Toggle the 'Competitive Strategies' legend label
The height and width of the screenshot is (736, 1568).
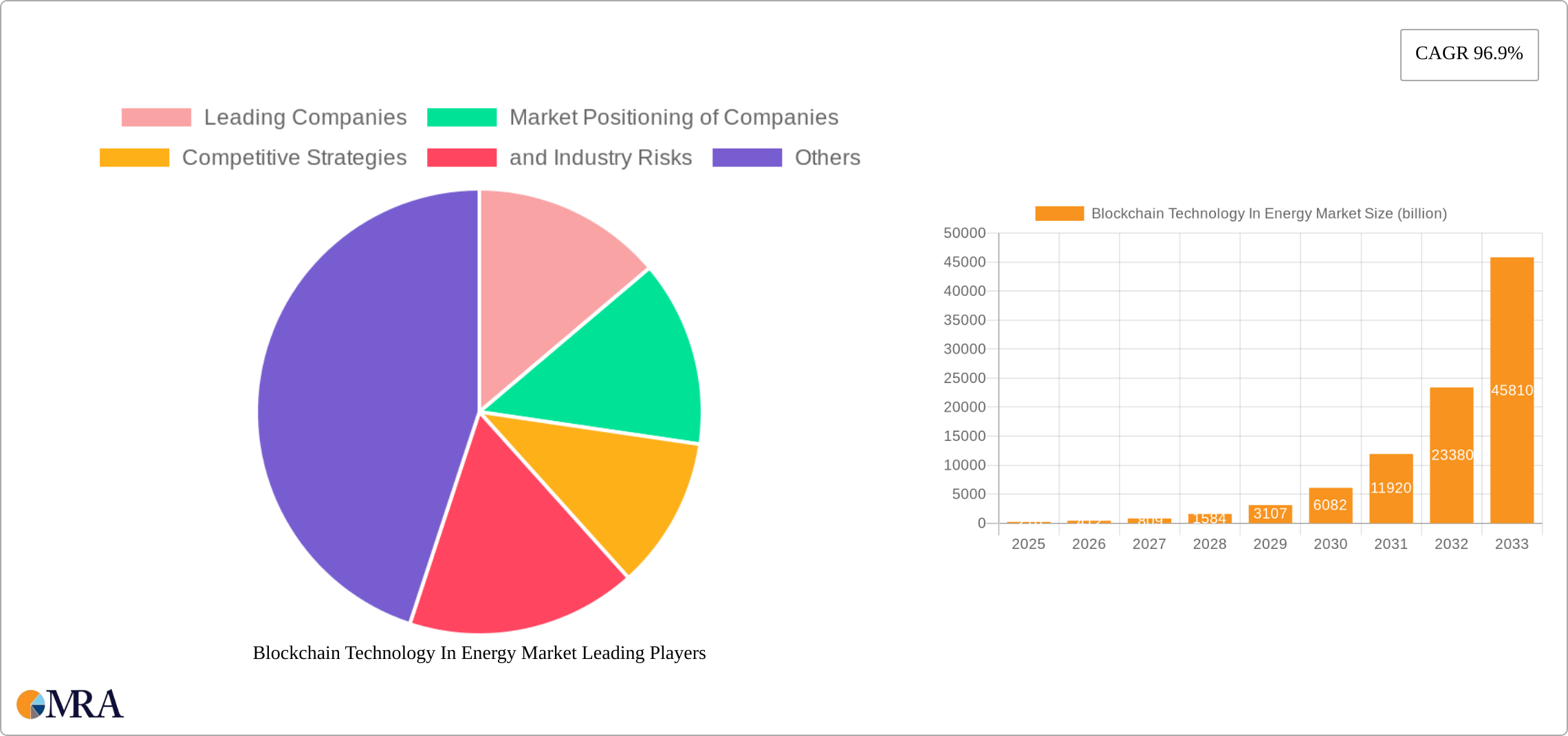point(294,158)
